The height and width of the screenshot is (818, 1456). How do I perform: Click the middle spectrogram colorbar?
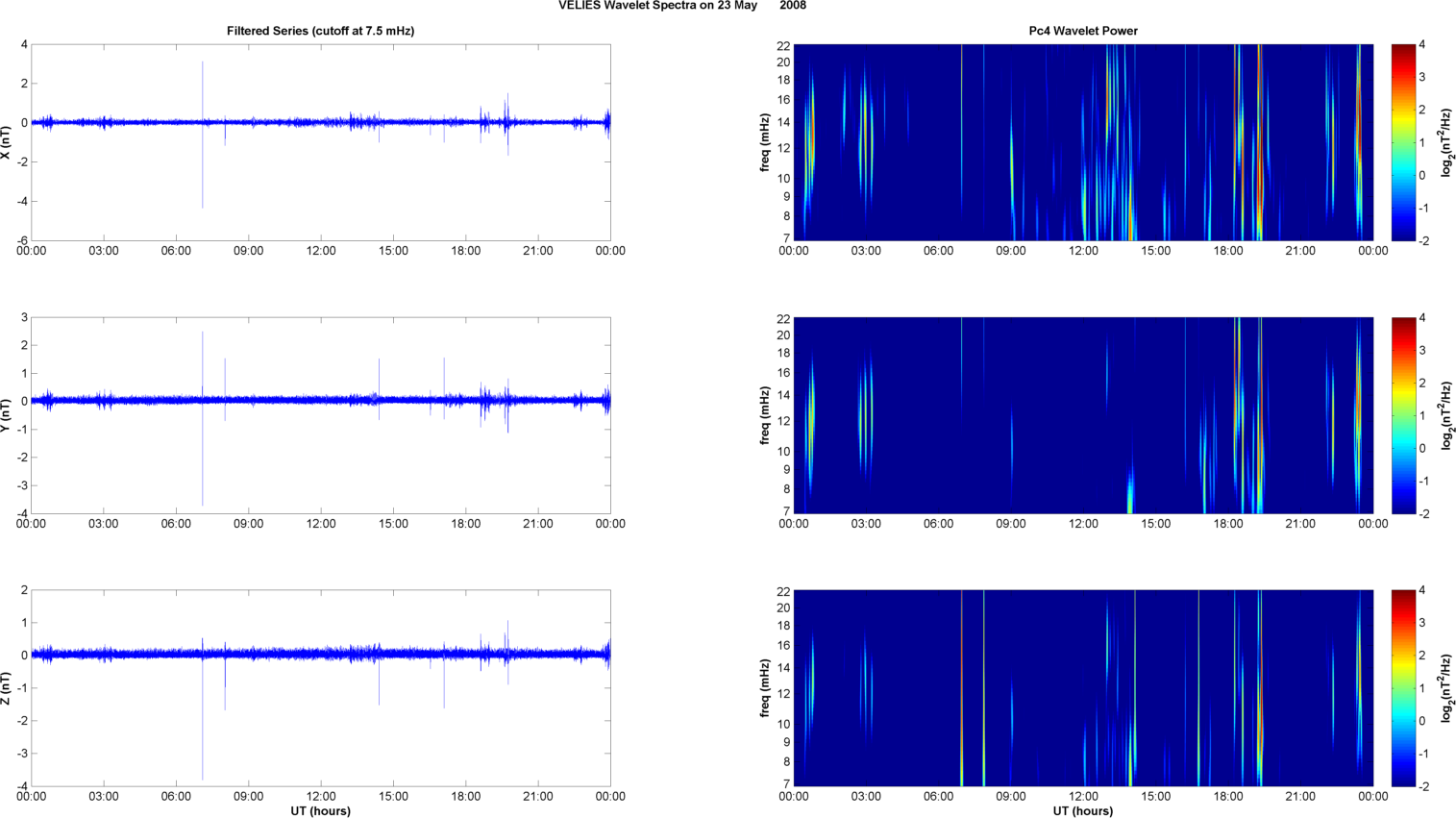pos(1403,415)
